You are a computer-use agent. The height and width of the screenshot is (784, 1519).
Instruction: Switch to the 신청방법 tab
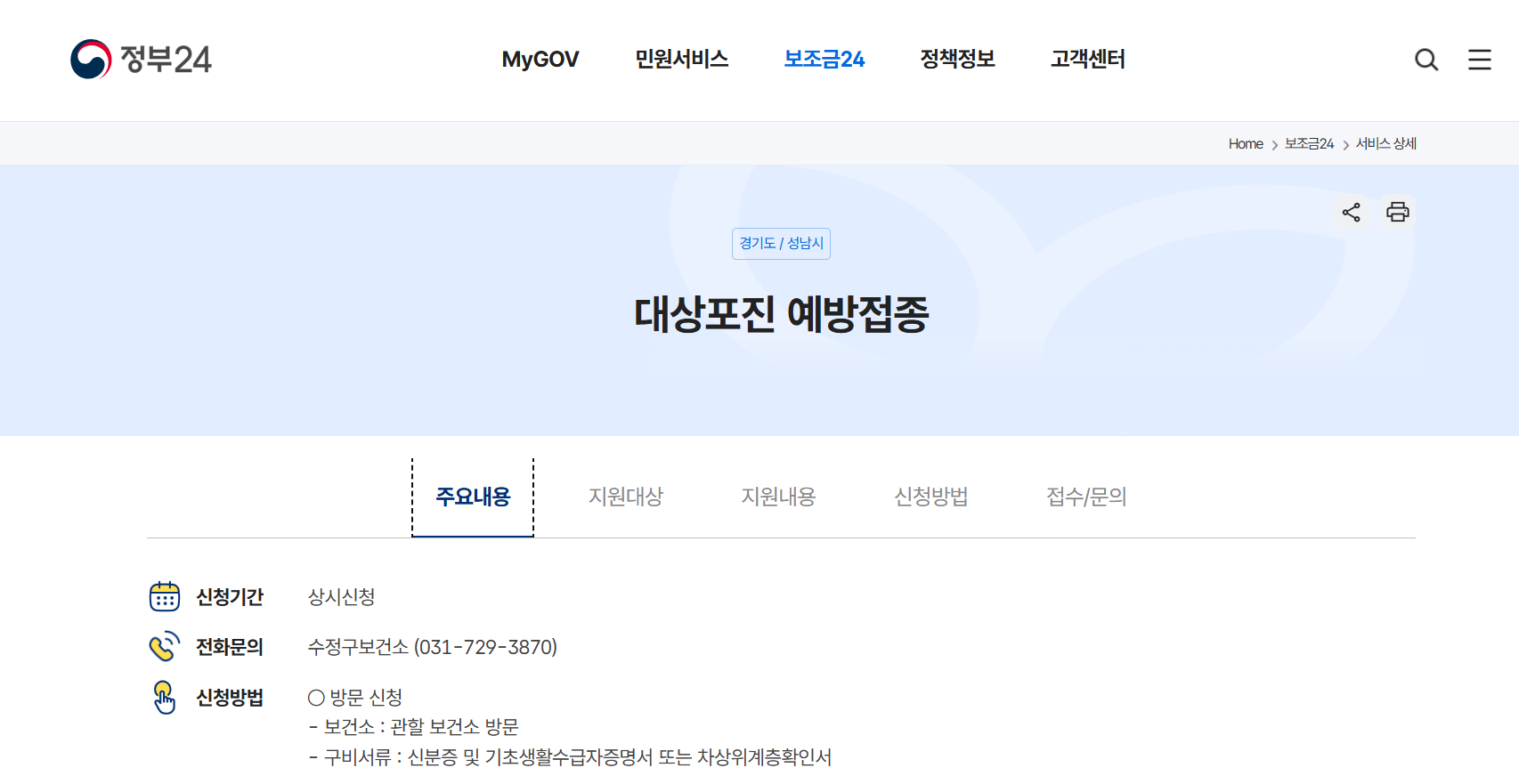pos(931,497)
